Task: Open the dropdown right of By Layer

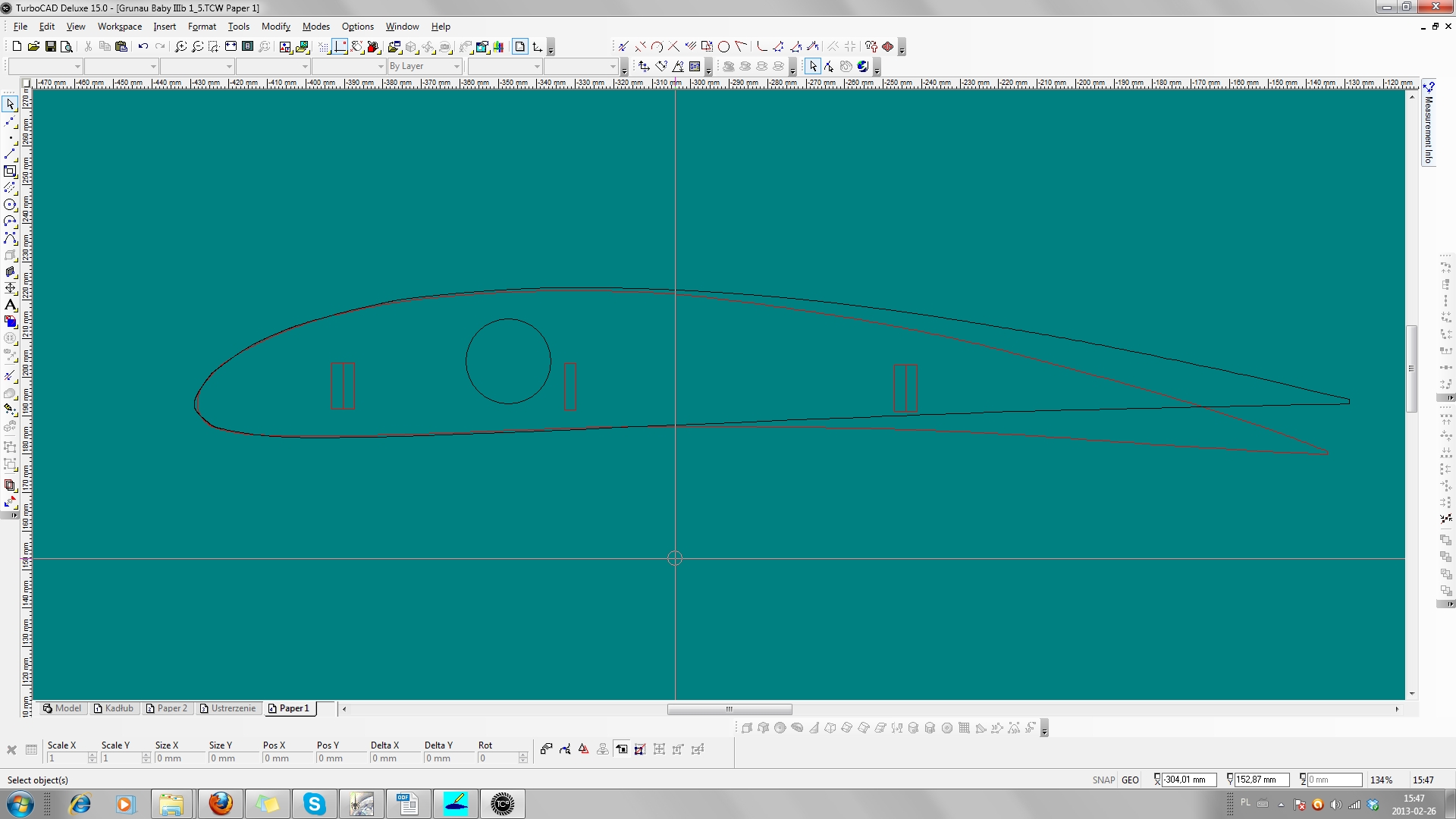Action: tap(505, 66)
